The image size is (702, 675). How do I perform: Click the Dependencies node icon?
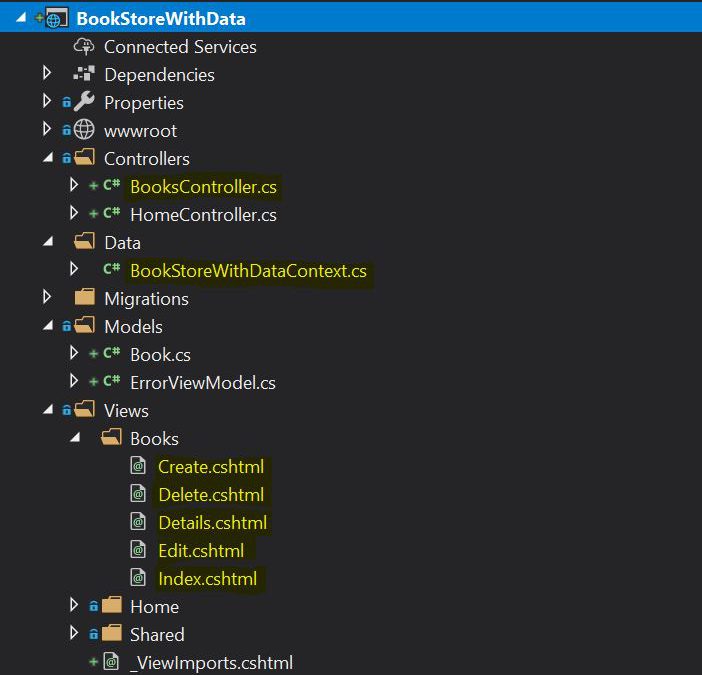click(x=84, y=75)
